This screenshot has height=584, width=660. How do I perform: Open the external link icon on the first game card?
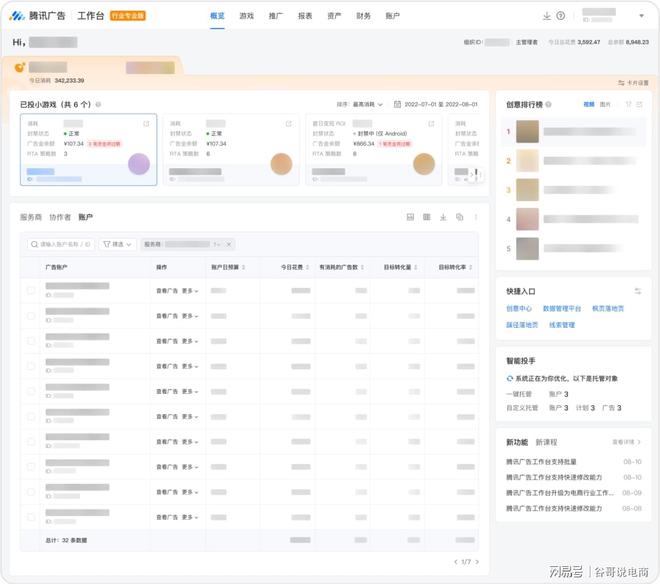click(147, 124)
